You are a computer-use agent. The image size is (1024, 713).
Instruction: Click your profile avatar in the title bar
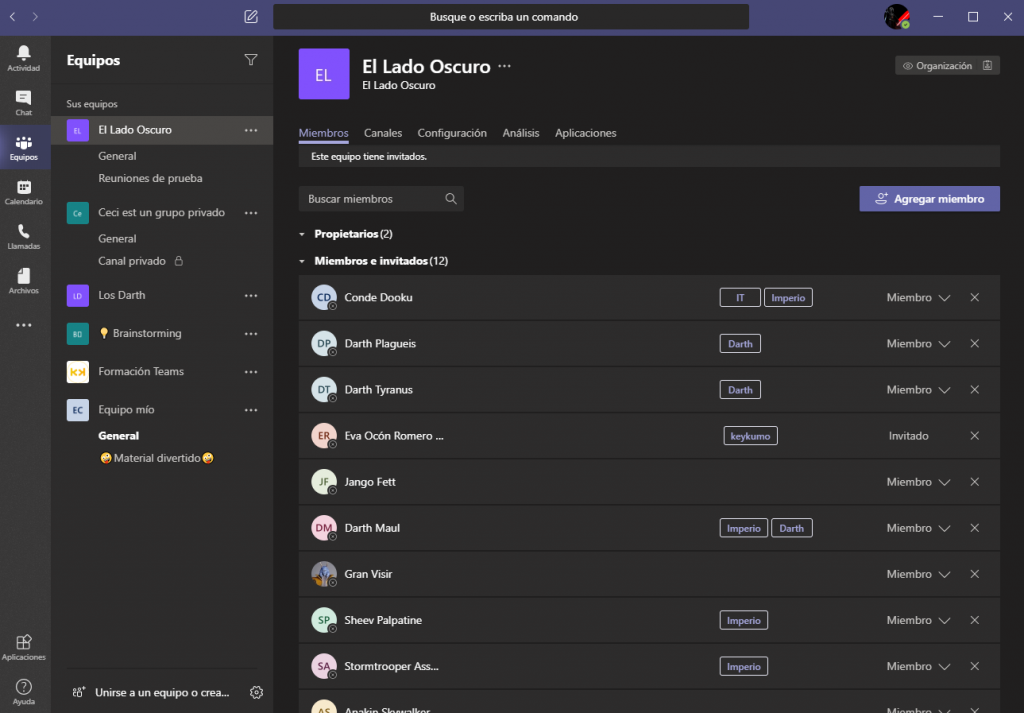pyautogui.click(x=895, y=16)
